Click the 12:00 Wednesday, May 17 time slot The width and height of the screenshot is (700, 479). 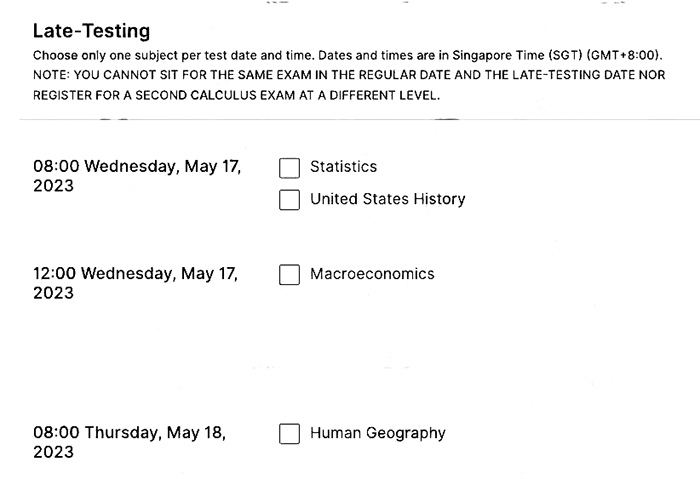pos(135,273)
